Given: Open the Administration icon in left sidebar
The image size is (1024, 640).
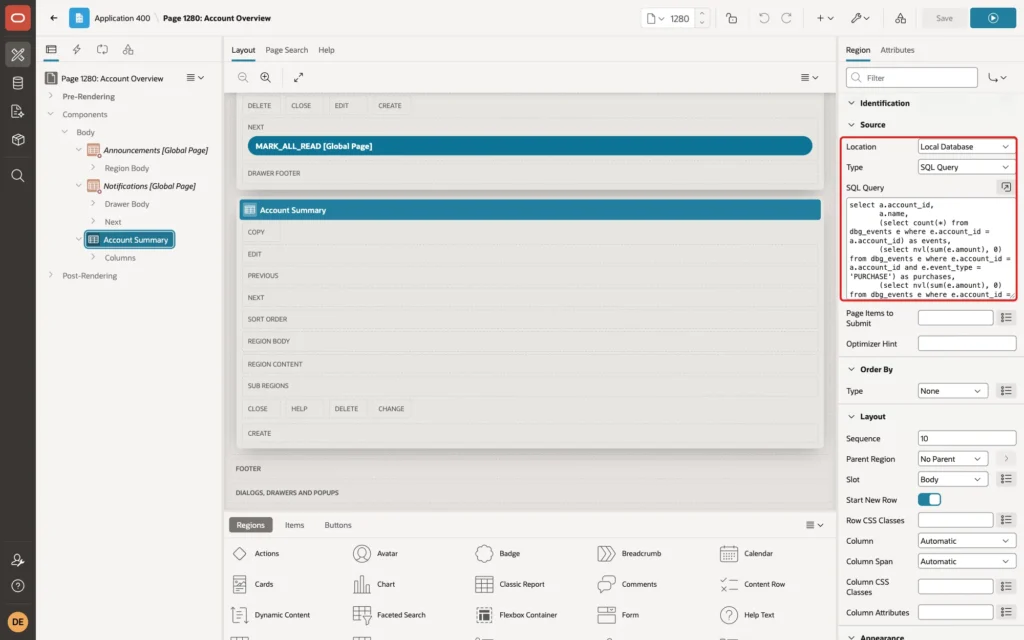Looking at the screenshot, I should coord(18,560).
